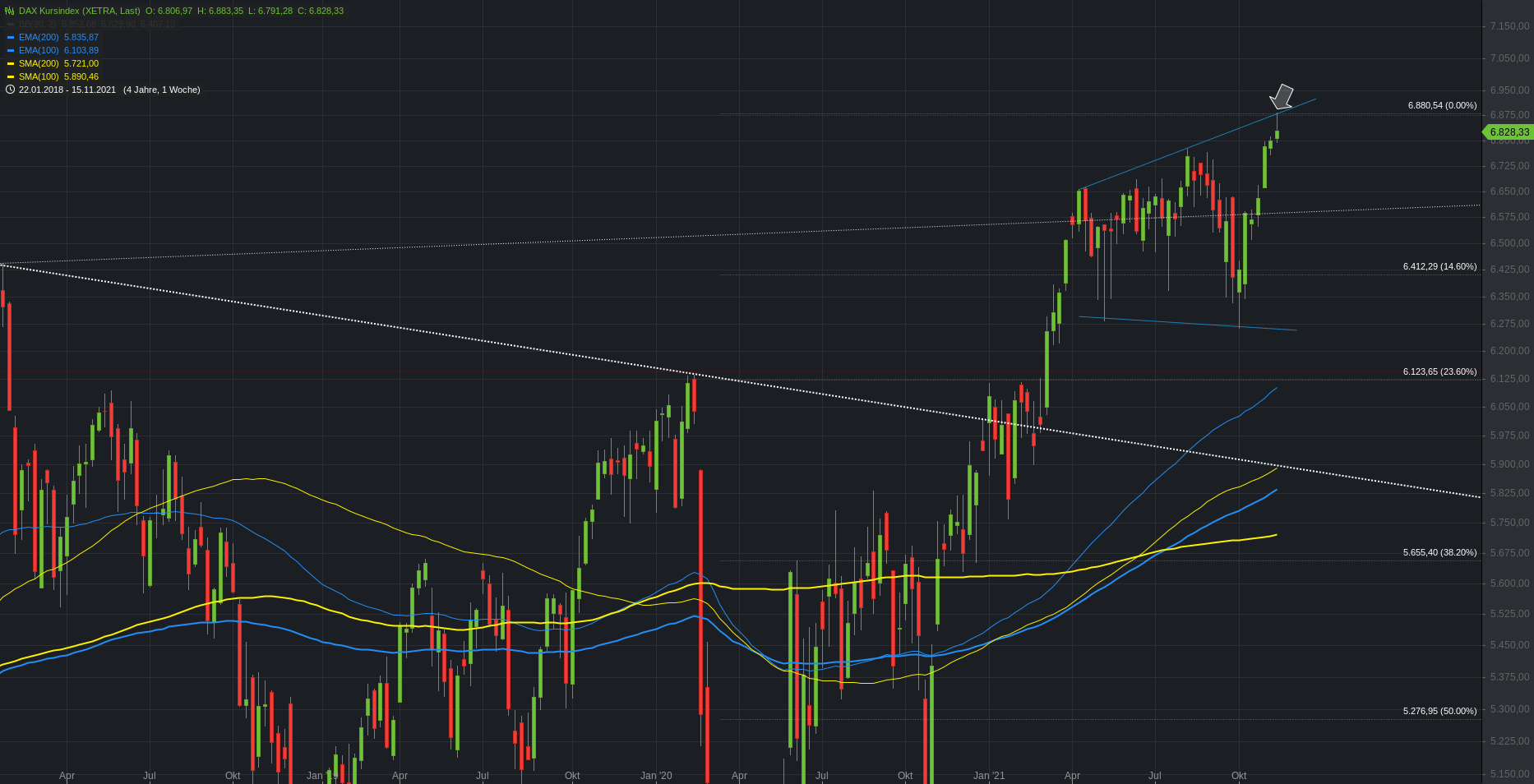Click the open value O: 6.806,97 in header
1534x784 pixels.
pos(169,11)
